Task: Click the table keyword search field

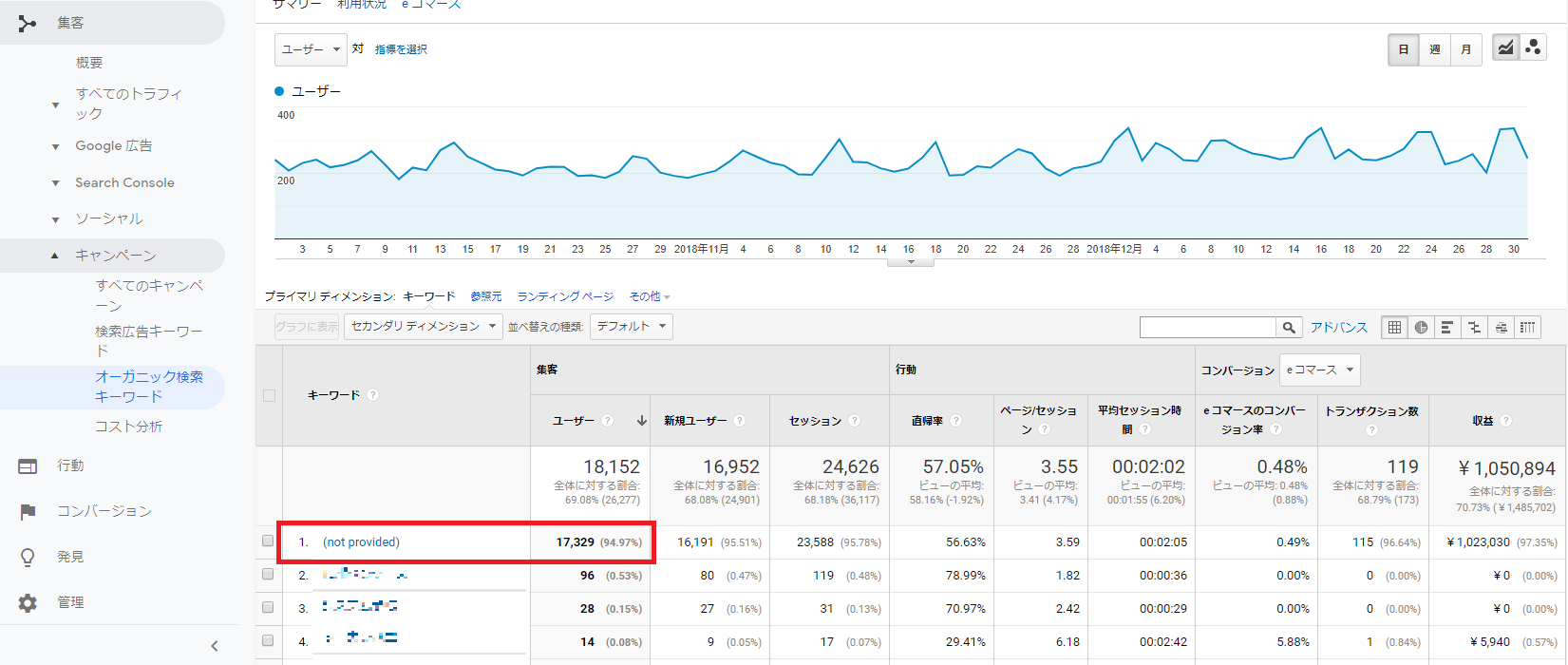Action: (1207, 328)
